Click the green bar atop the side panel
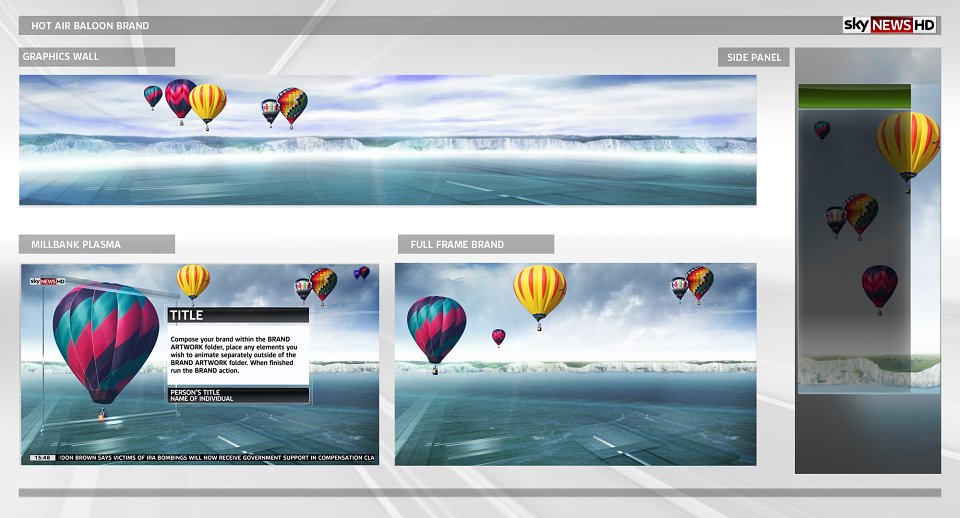Viewport: 960px width, 518px height. (854, 97)
